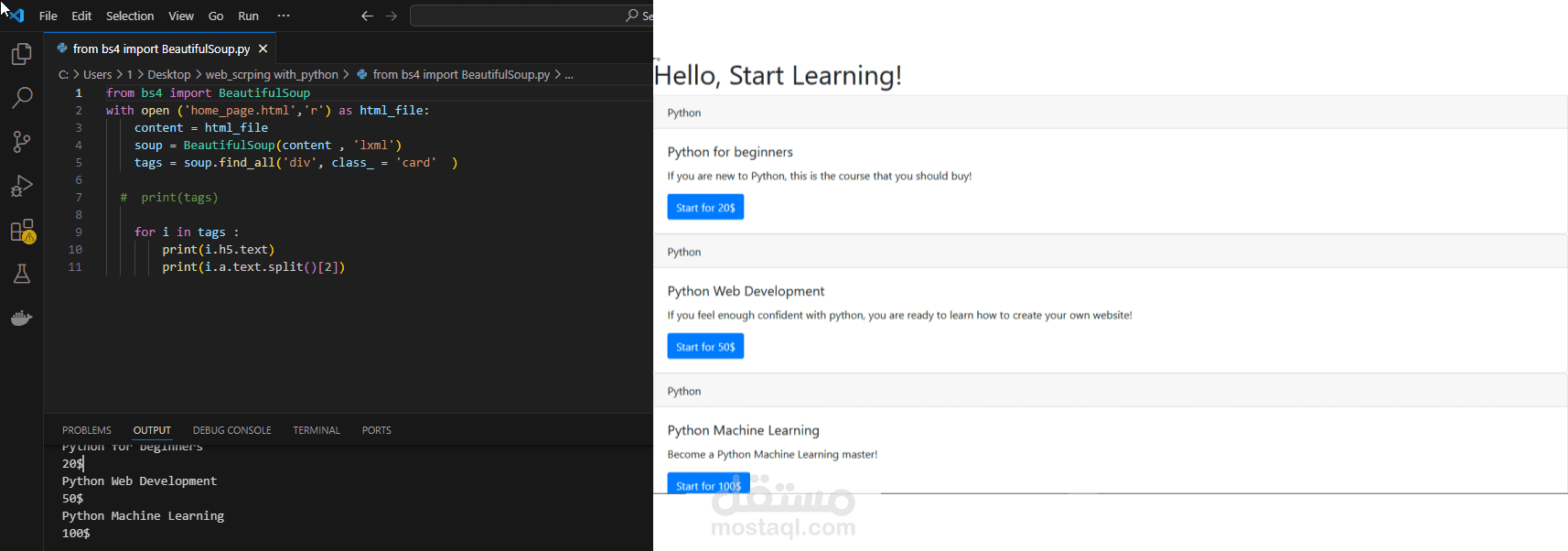The width and height of the screenshot is (1568, 551).
Task: Go forward with the right arrow
Action: coord(392,16)
